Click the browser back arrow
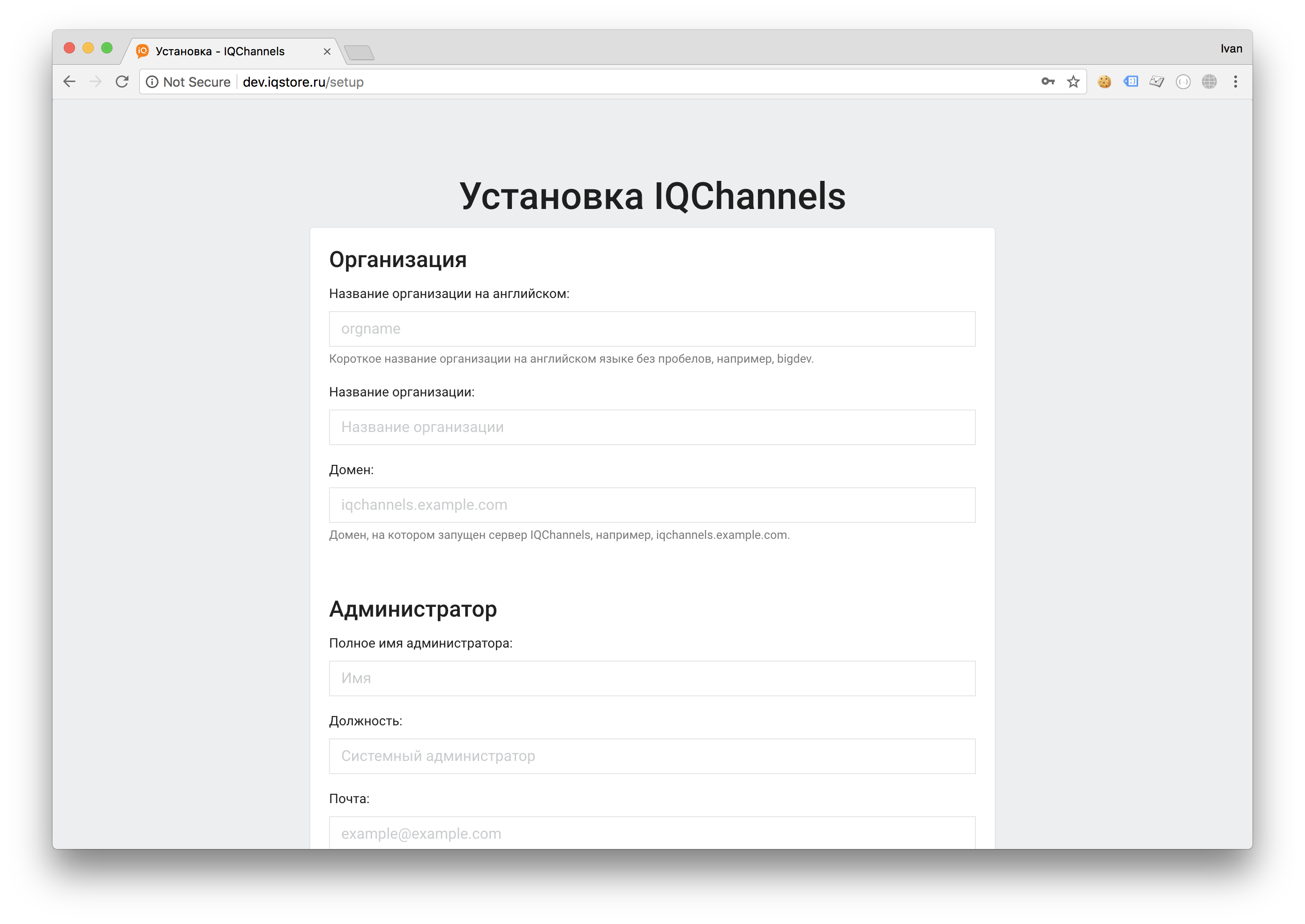Viewport: 1305px width, 924px height. [69, 82]
